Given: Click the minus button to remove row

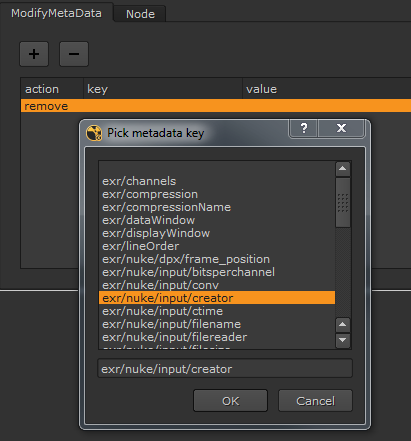Looking at the screenshot, I should pyautogui.click(x=74, y=54).
